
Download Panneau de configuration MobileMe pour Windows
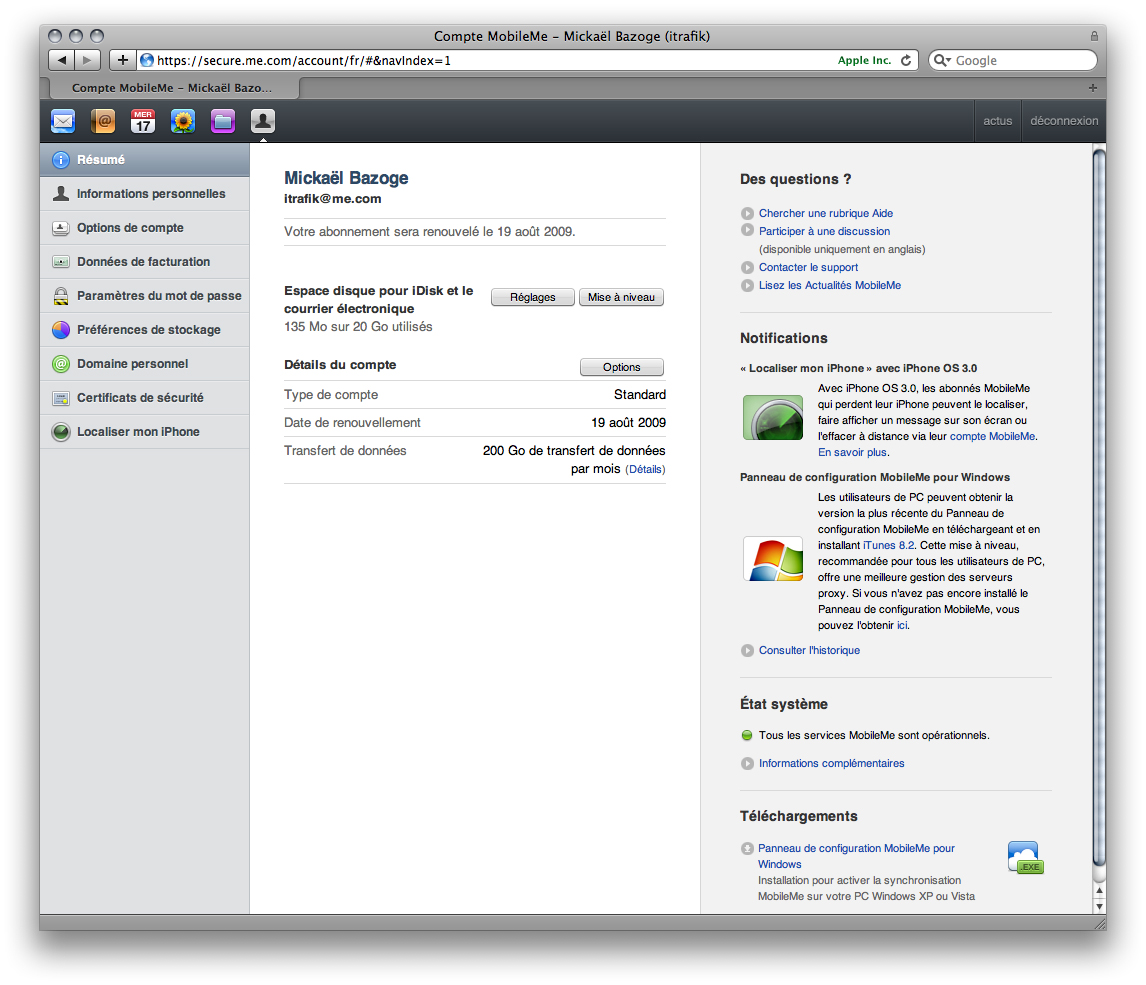856,856
